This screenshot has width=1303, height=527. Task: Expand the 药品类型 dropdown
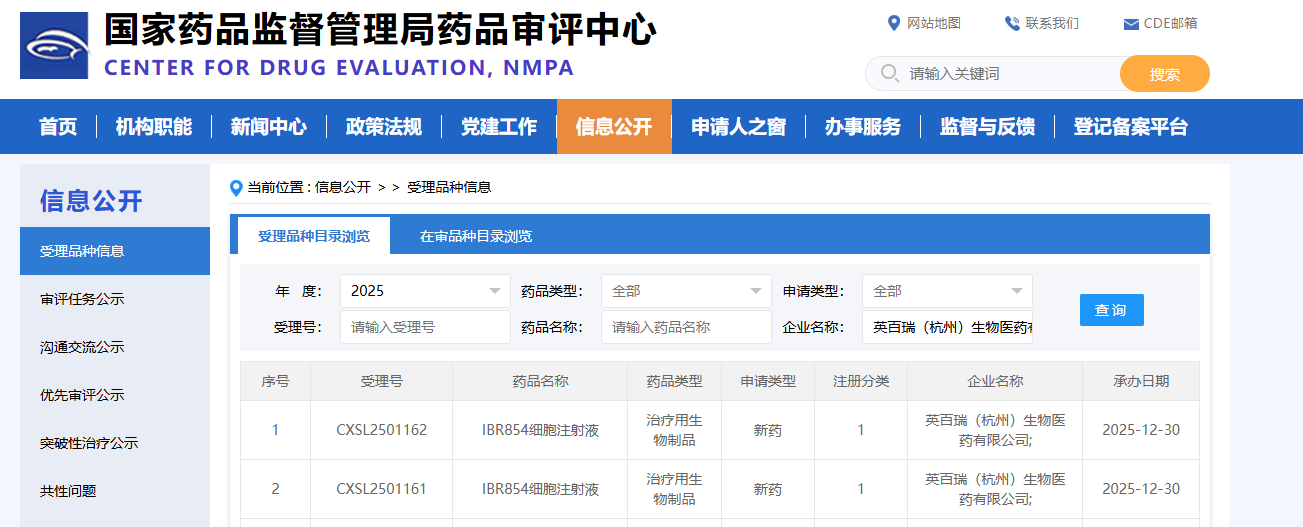[x=686, y=291]
